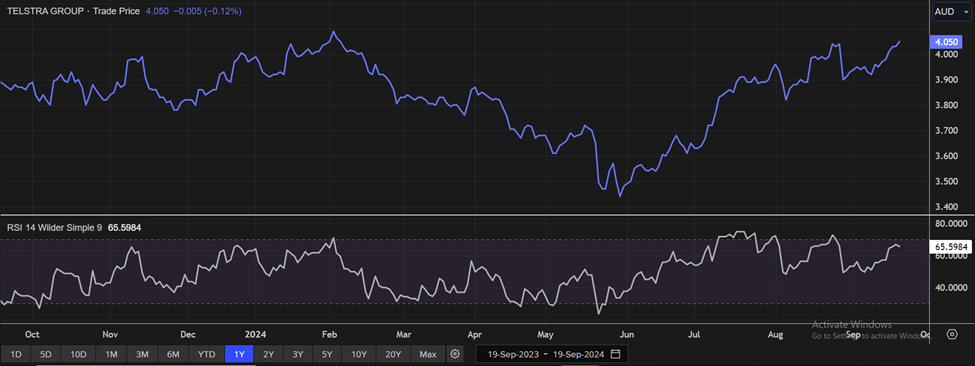The image size is (975, 366).
Task: Show the Max time range
Action: pyautogui.click(x=428, y=354)
